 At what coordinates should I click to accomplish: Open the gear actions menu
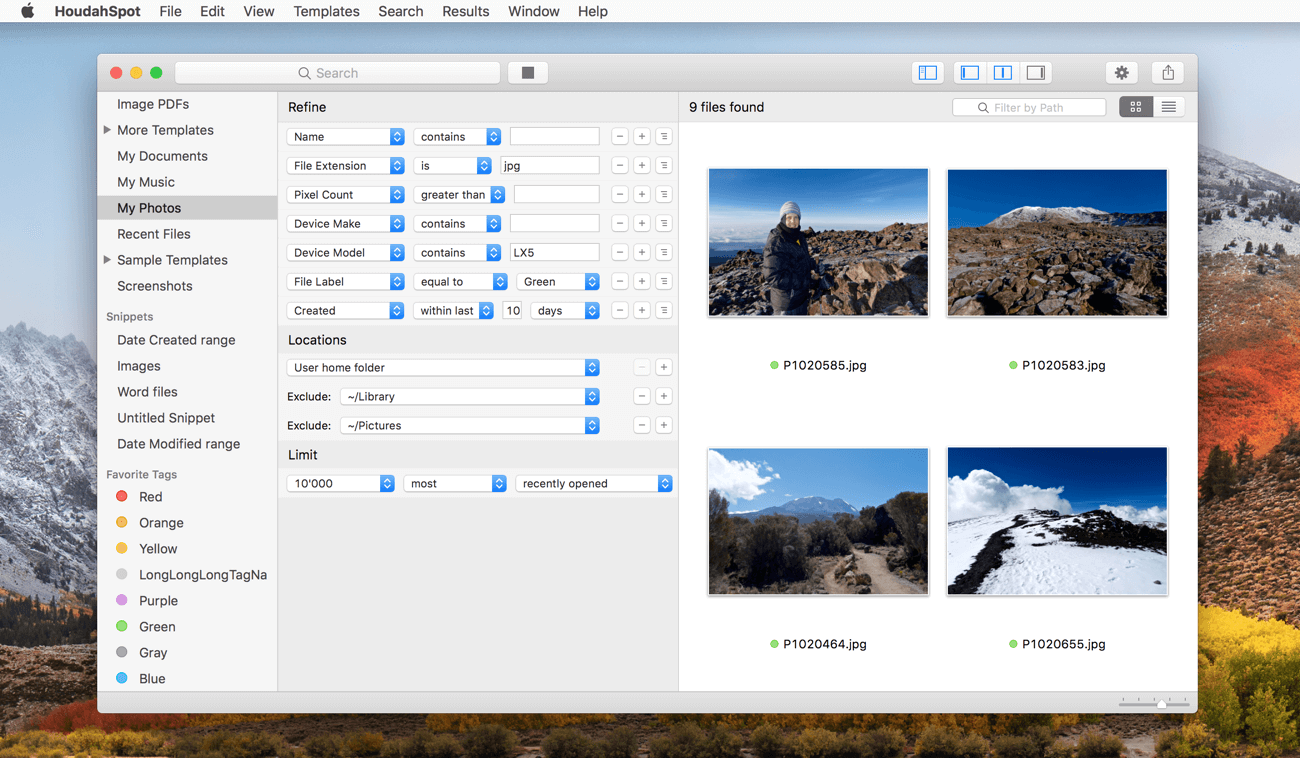[1121, 73]
